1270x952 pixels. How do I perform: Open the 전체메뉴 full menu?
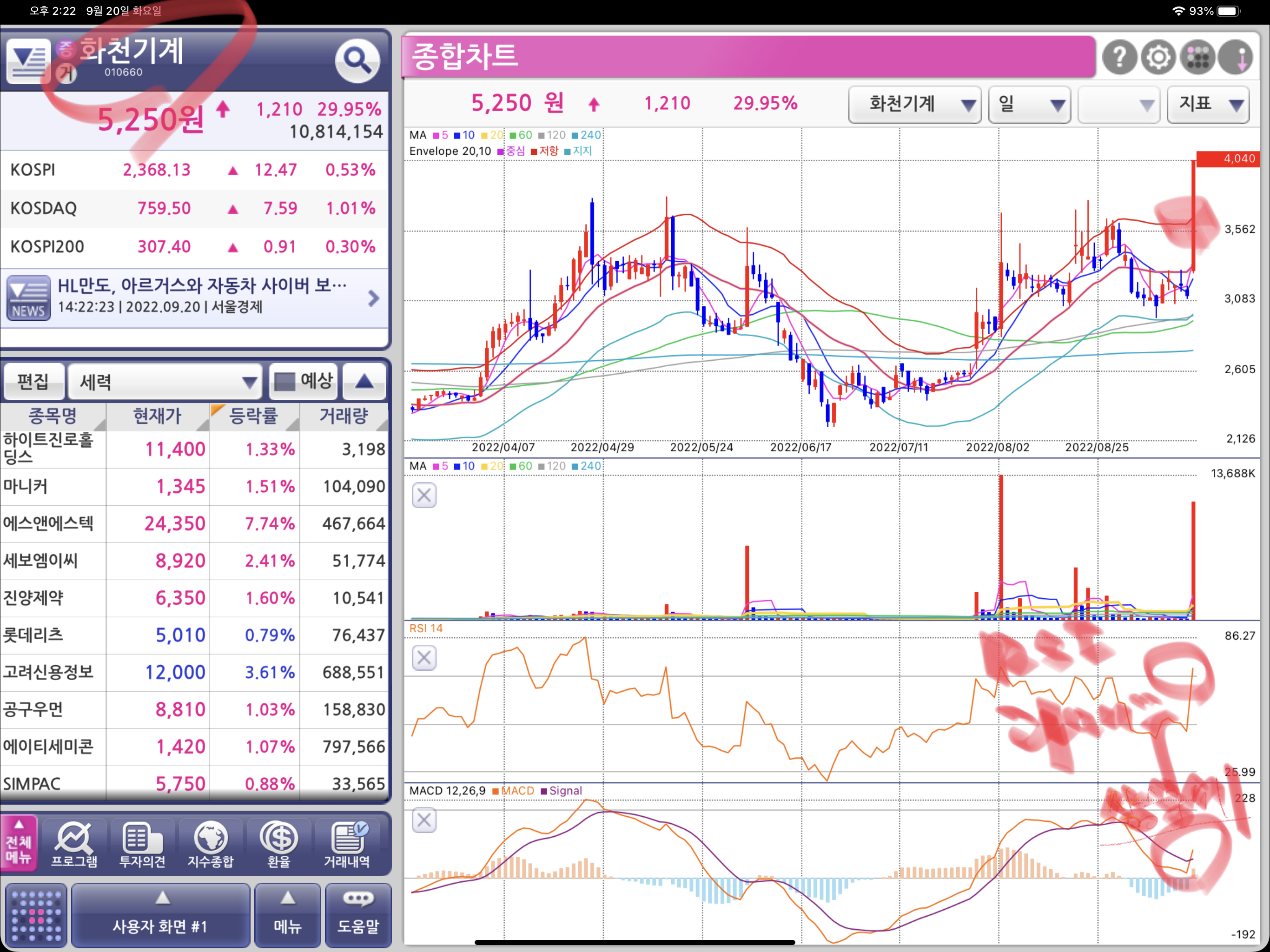19,842
